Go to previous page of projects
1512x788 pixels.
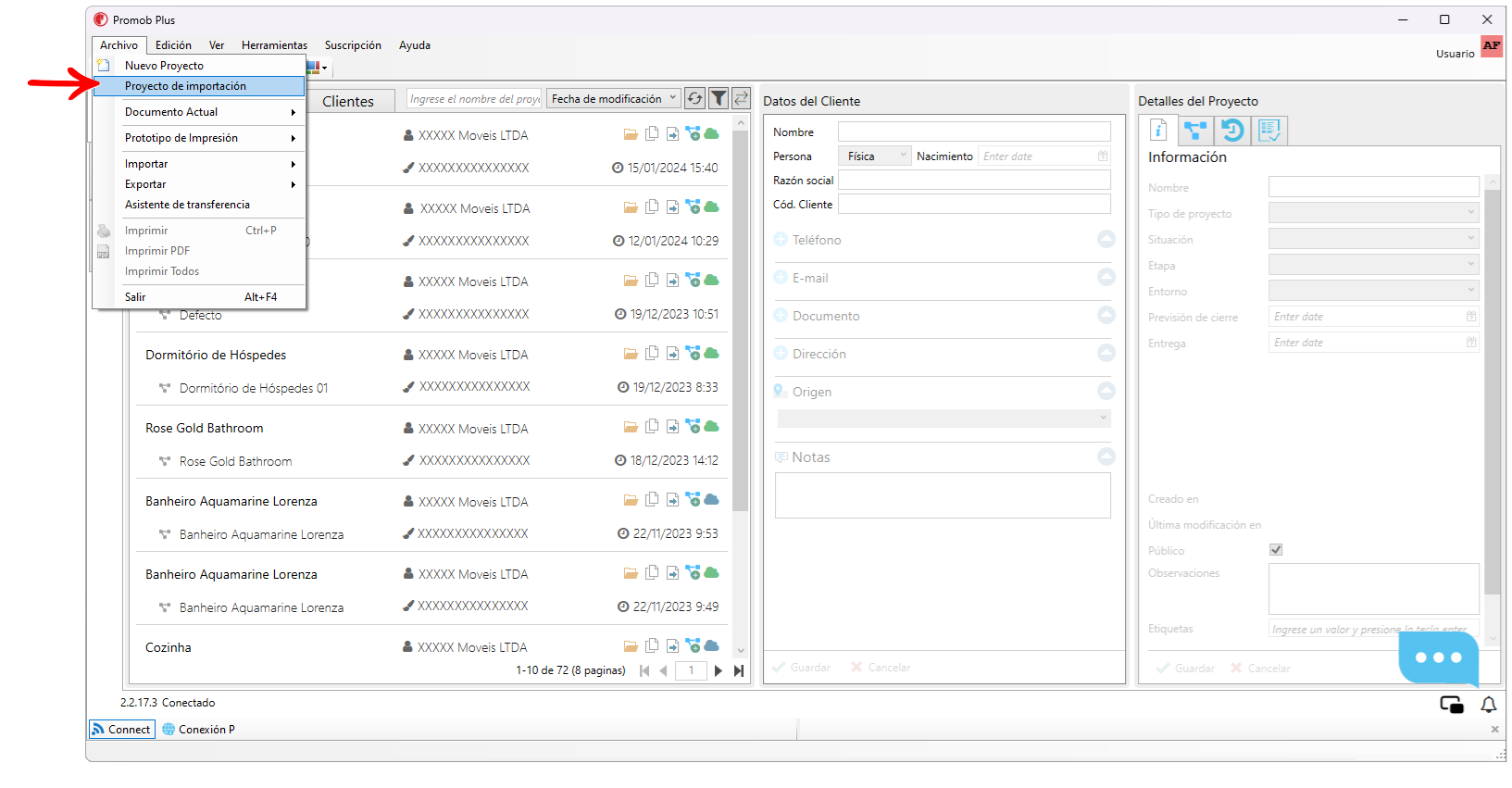pyautogui.click(x=663, y=670)
